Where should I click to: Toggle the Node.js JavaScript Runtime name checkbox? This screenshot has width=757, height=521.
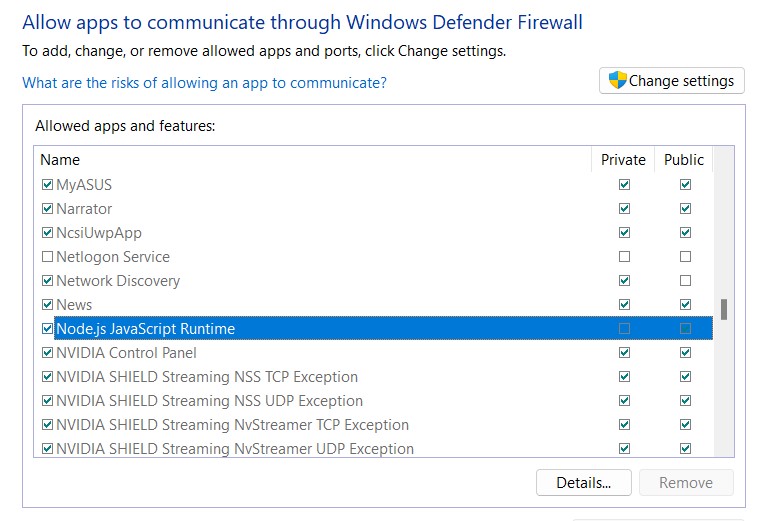tap(47, 329)
